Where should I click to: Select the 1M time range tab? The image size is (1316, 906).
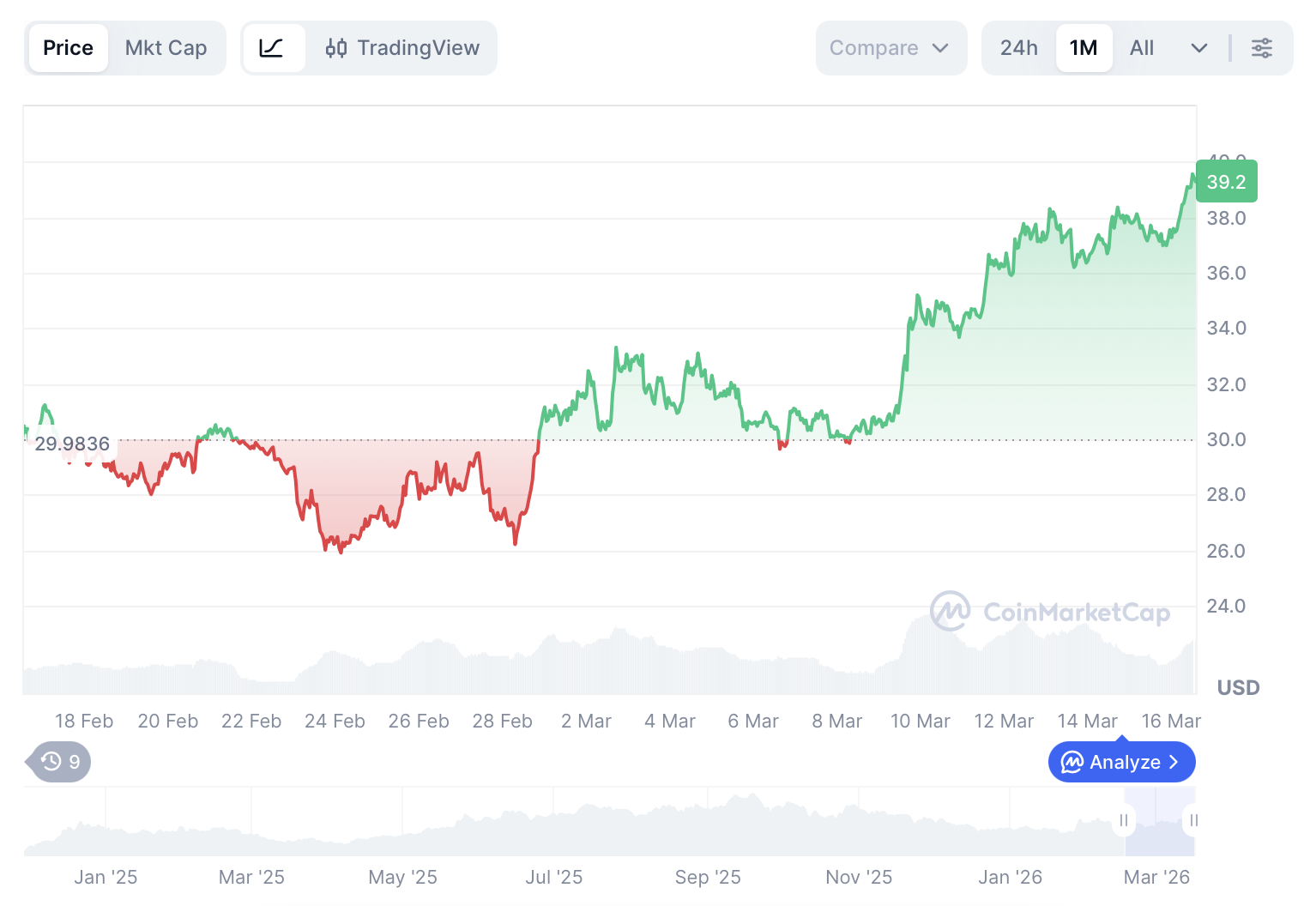coord(1084,48)
